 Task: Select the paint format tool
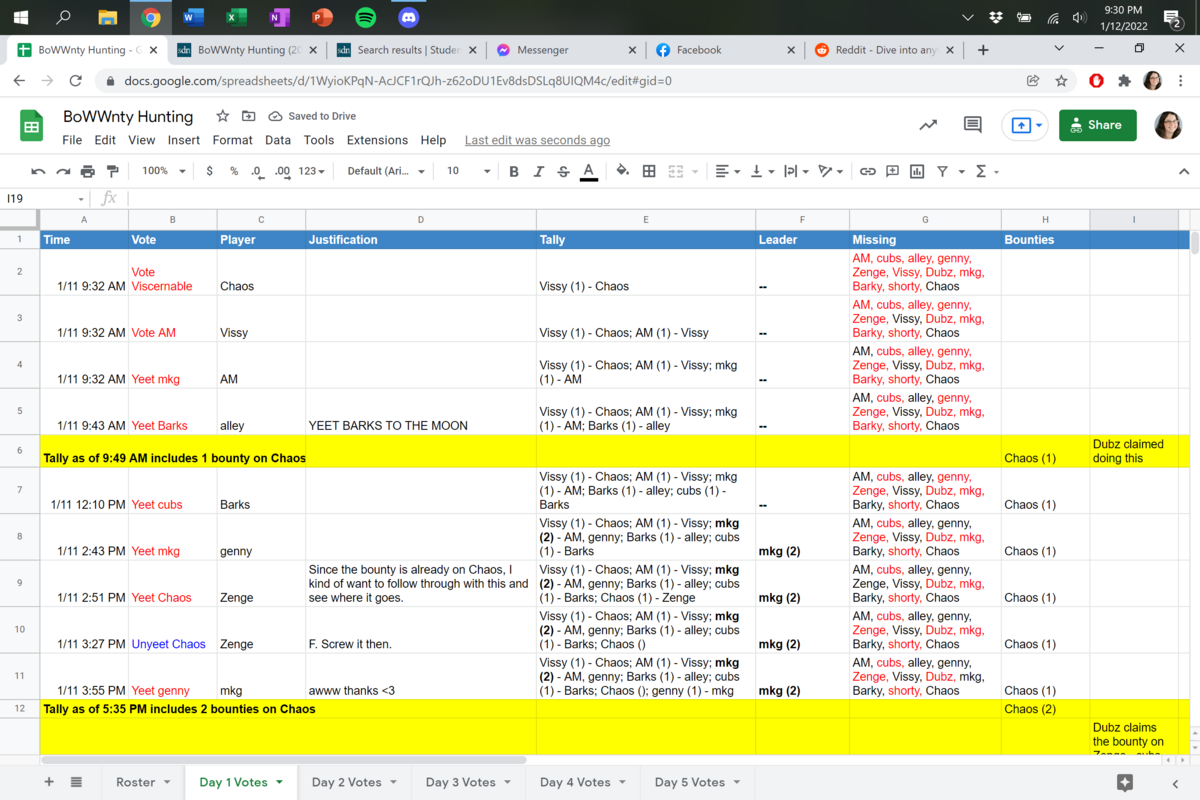[x=112, y=171]
